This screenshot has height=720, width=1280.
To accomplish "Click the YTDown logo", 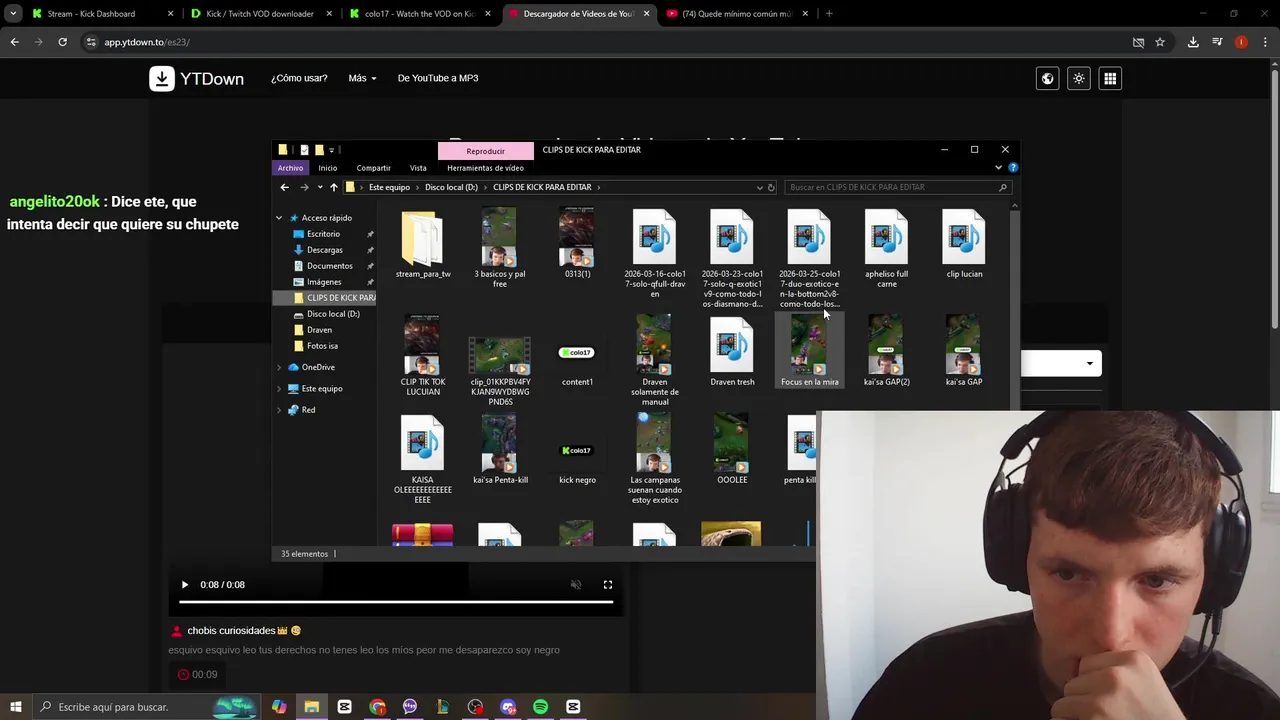I will coord(196,78).
